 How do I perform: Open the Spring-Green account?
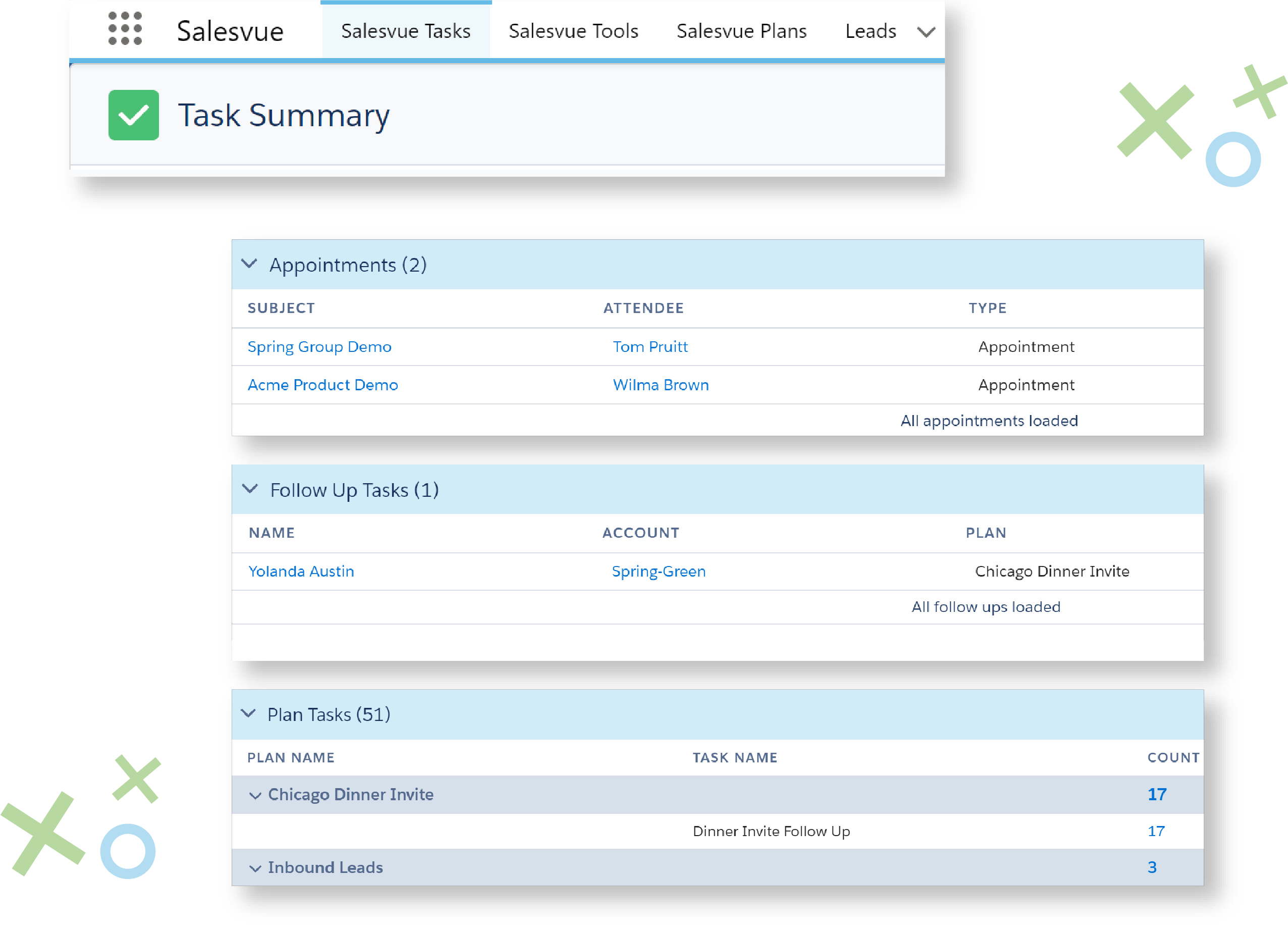pos(659,571)
